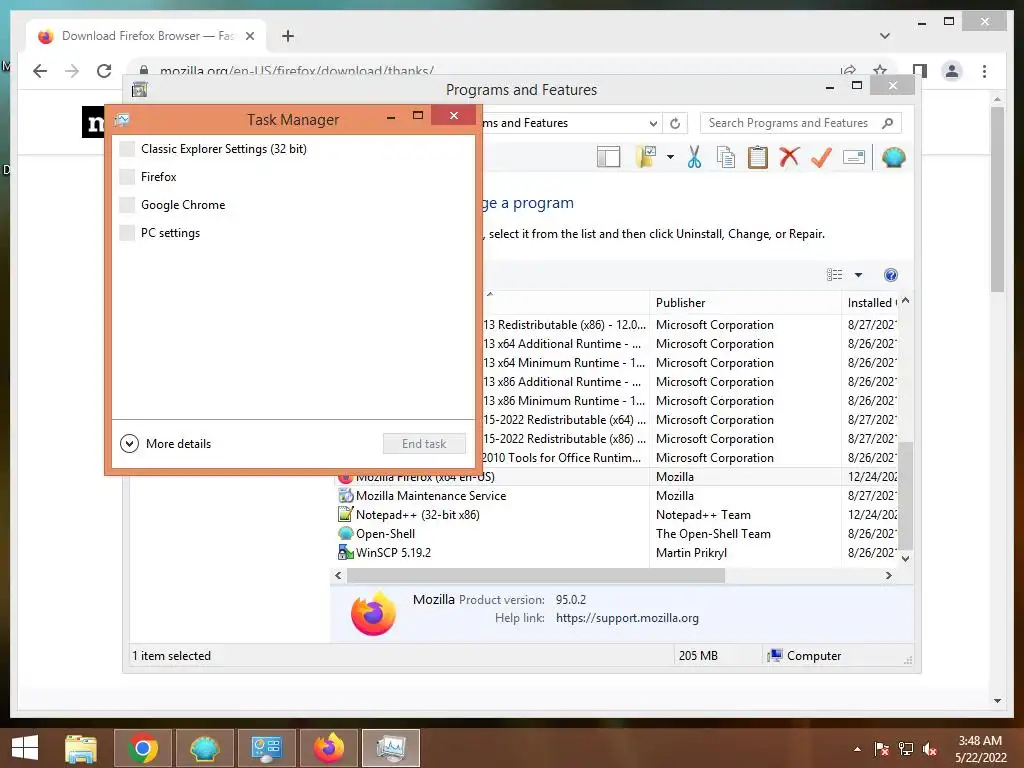Open the support.mozilla.org help link
Viewport: 1024px width, 768px height.
(x=627, y=618)
